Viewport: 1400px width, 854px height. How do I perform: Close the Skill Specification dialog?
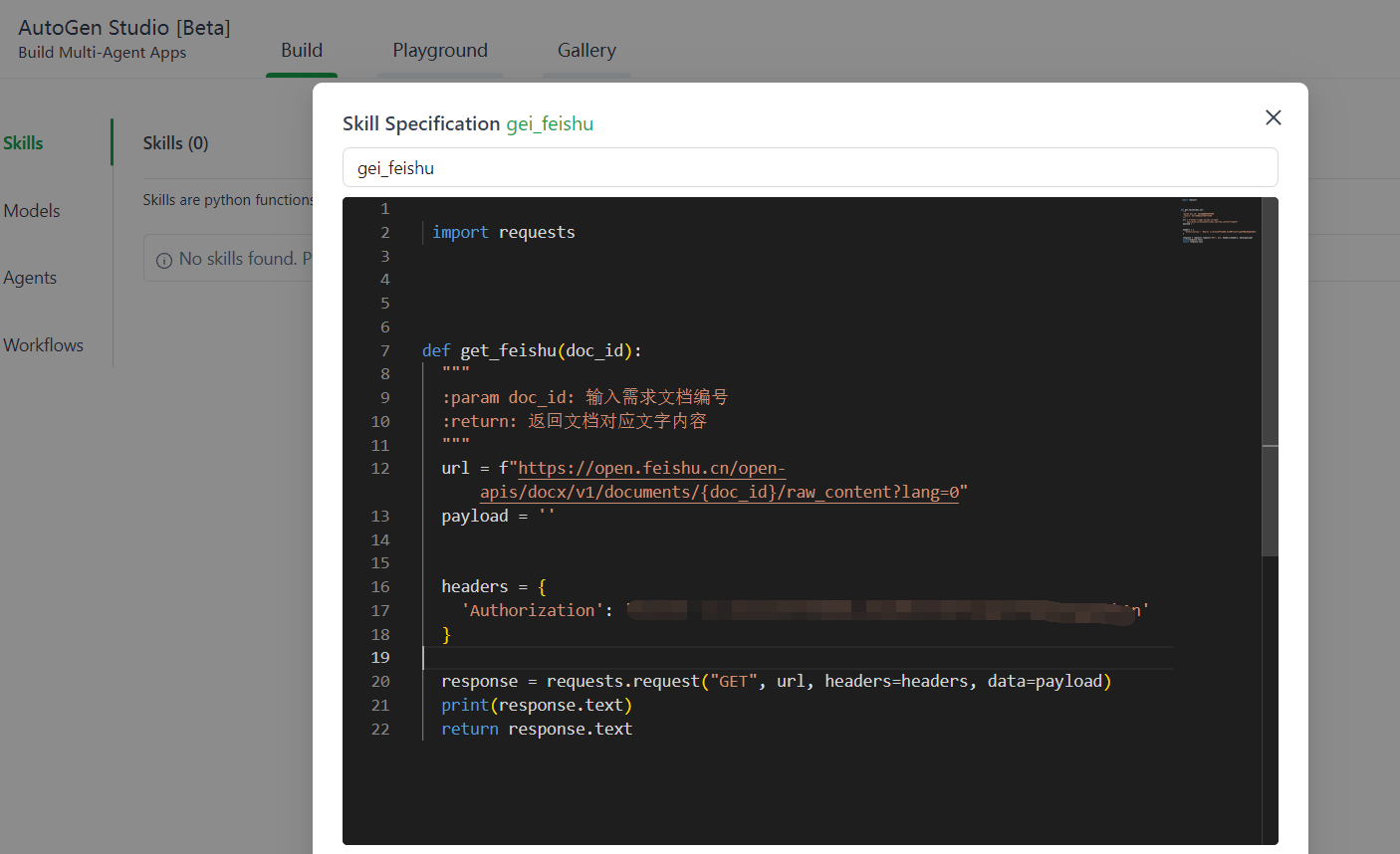[1273, 117]
